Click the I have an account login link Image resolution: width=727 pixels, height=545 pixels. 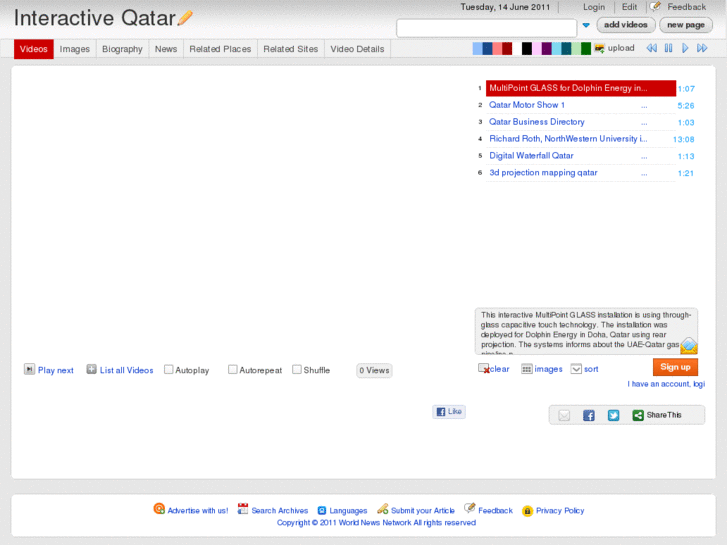(x=666, y=384)
